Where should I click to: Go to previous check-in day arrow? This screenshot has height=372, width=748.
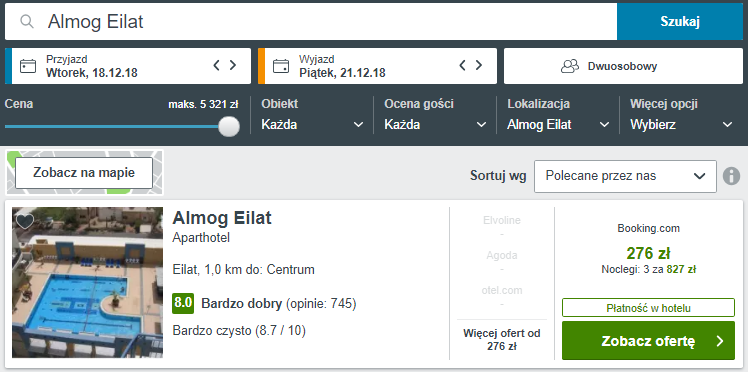(x=217, y=65)
